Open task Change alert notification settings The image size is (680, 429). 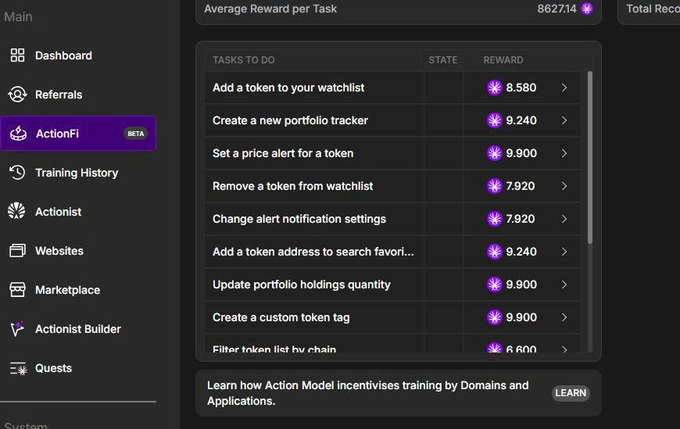click(x=299, y=219)
